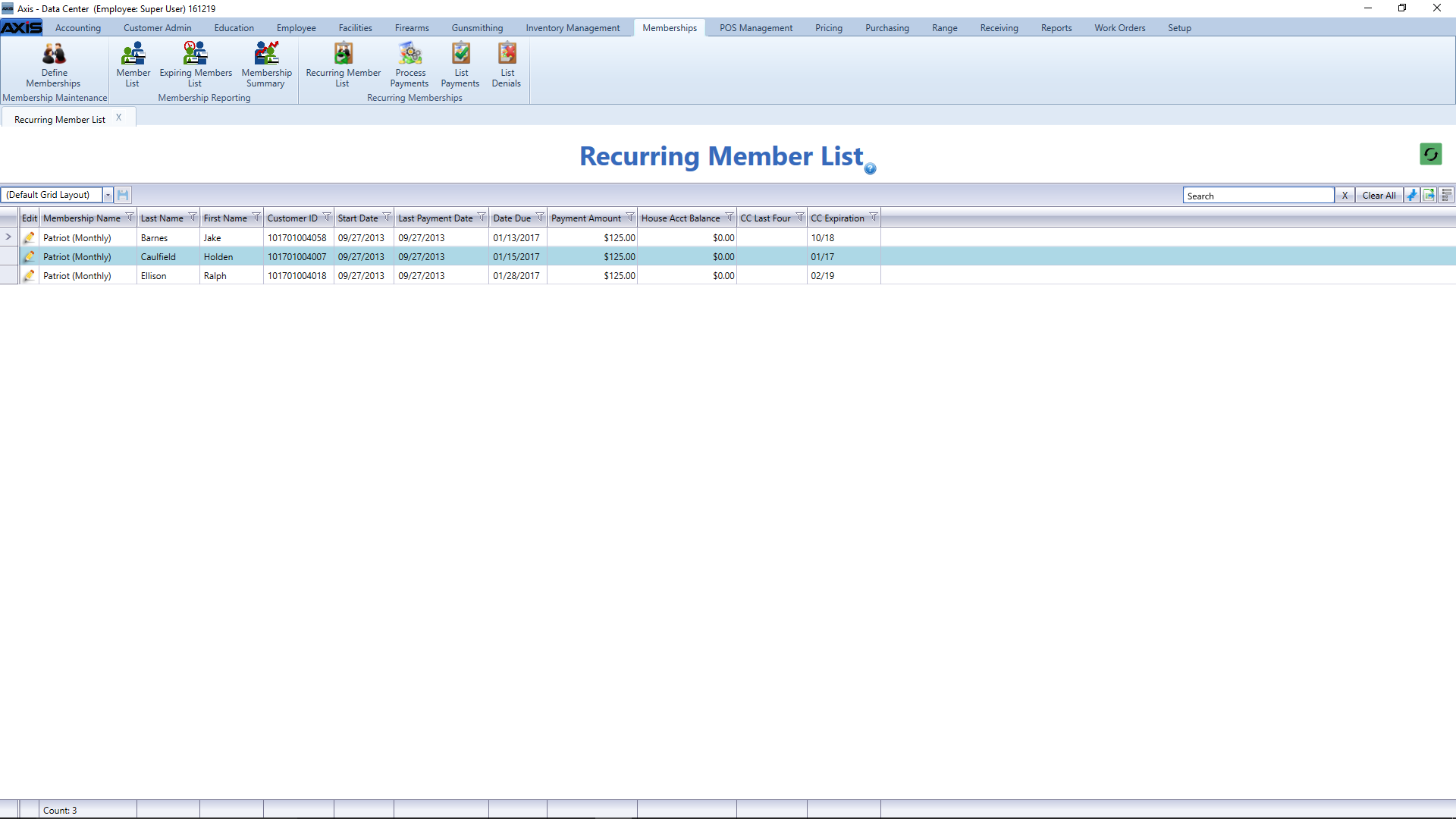Open the Inventory Management tab
Viewport: 1456px width, 819px height.
coord(573,28)
